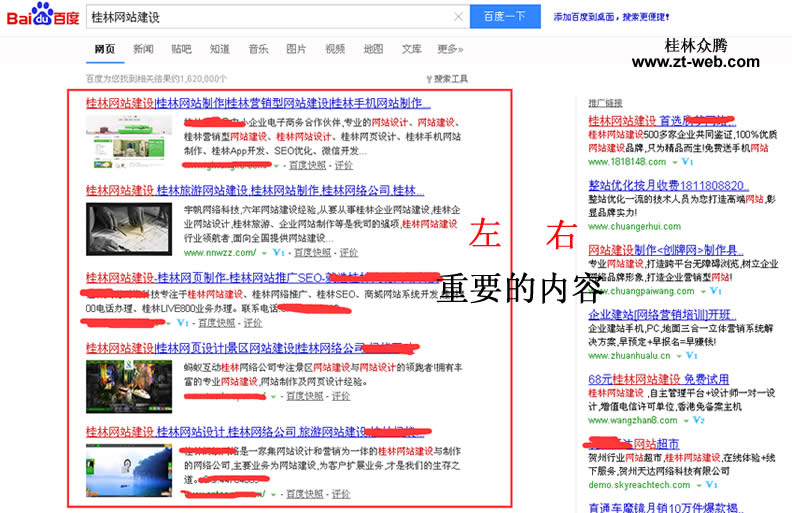
Task: Click V1 badge beside www.1818148.com
Action: pos(687,162)
